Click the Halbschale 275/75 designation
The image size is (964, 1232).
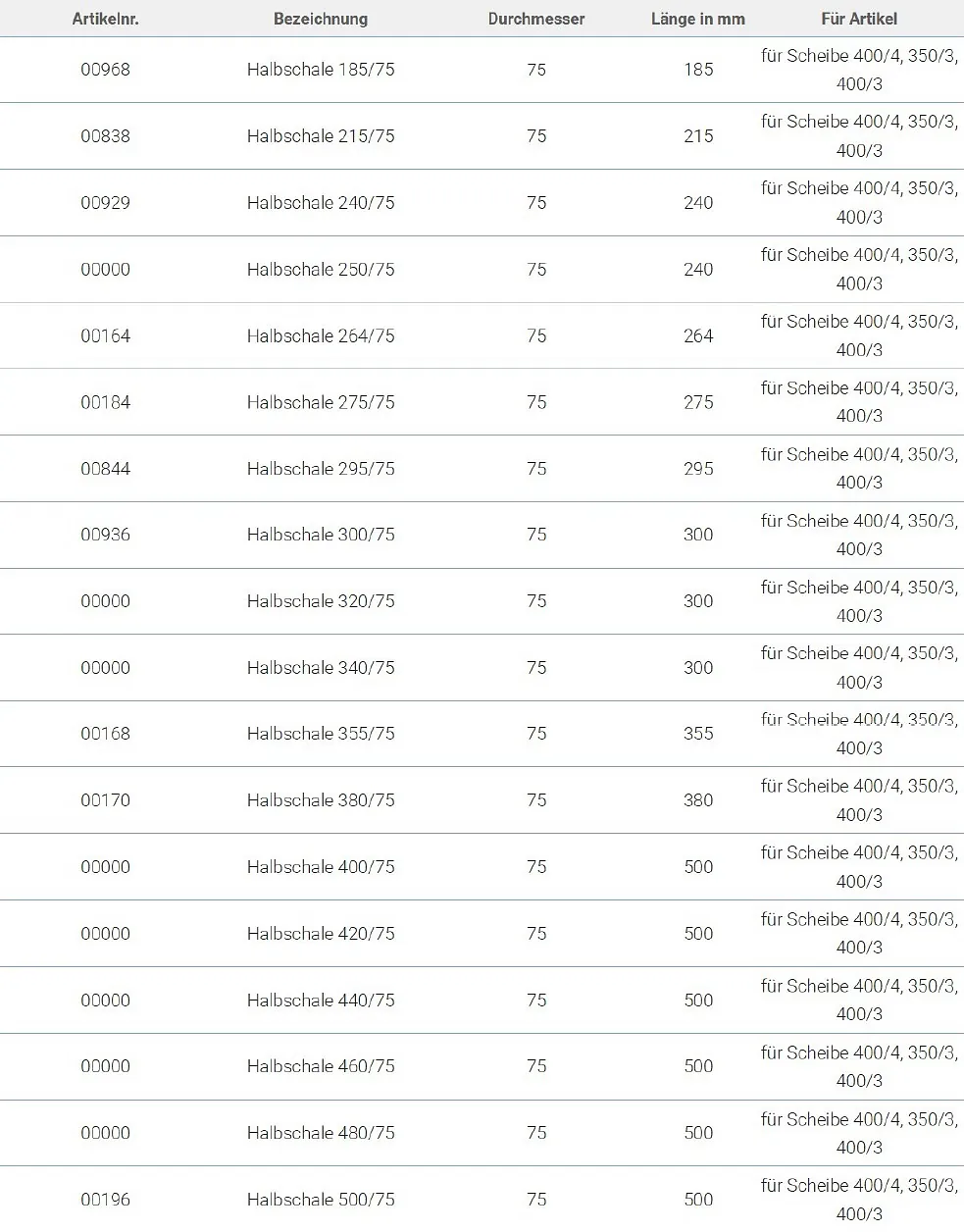[x=321, y=402]
